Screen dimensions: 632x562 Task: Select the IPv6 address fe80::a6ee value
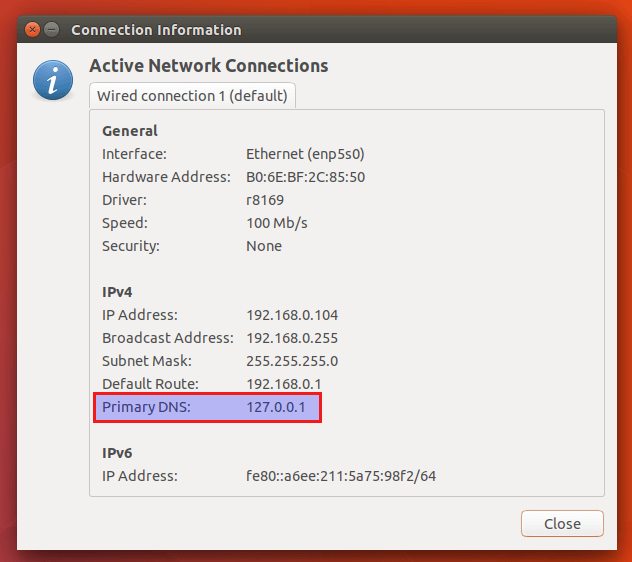pos(341,476)
